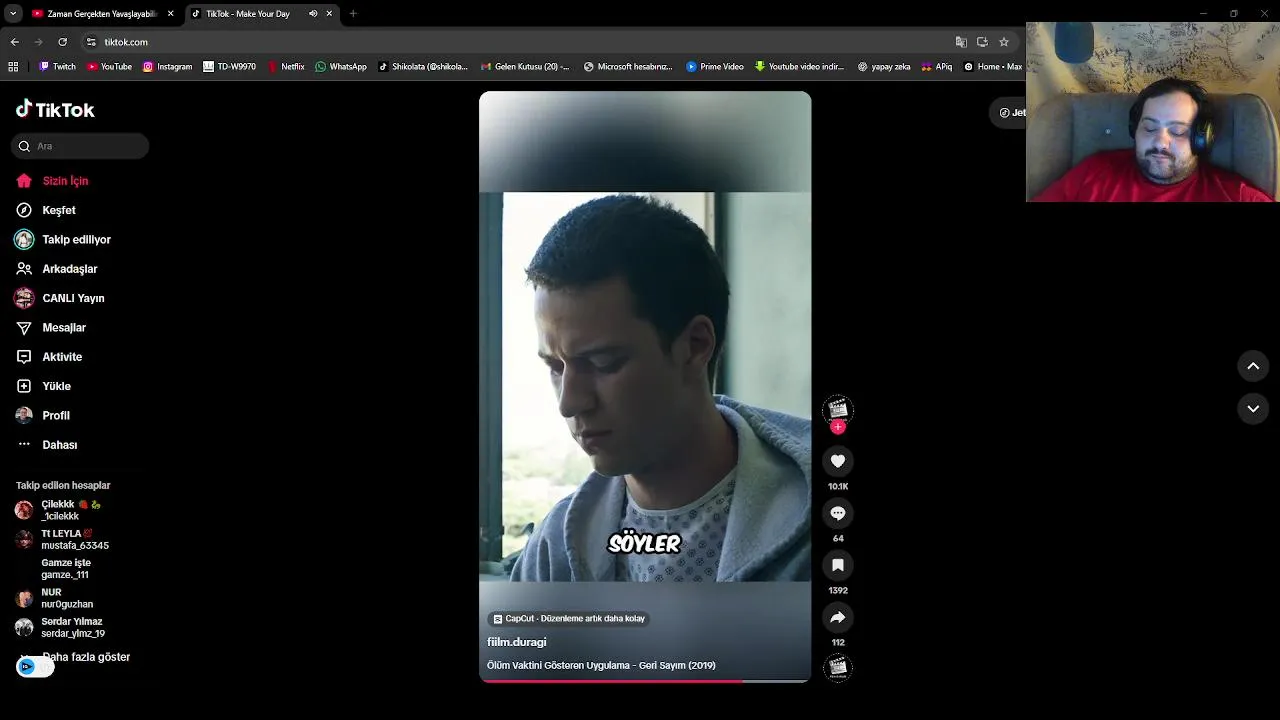Open Microsoft hesabınız bookmark
The width and height of the screenshot is (1280, 720).
point(629,67)
